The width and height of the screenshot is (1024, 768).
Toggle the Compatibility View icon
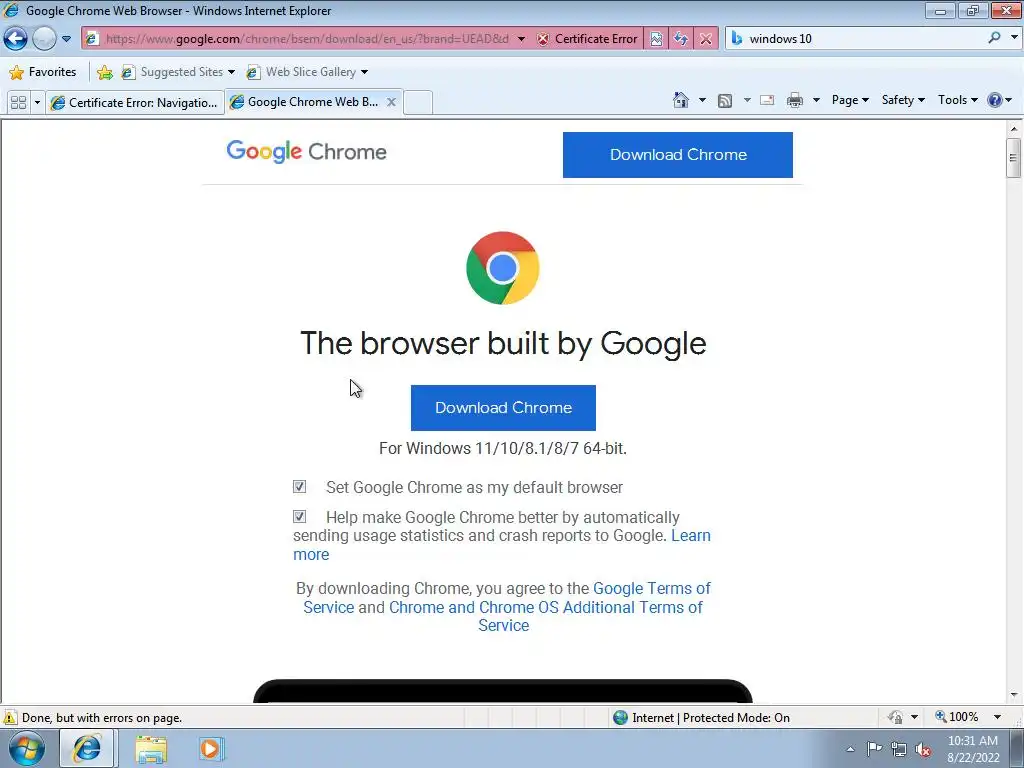coord(656,39)
